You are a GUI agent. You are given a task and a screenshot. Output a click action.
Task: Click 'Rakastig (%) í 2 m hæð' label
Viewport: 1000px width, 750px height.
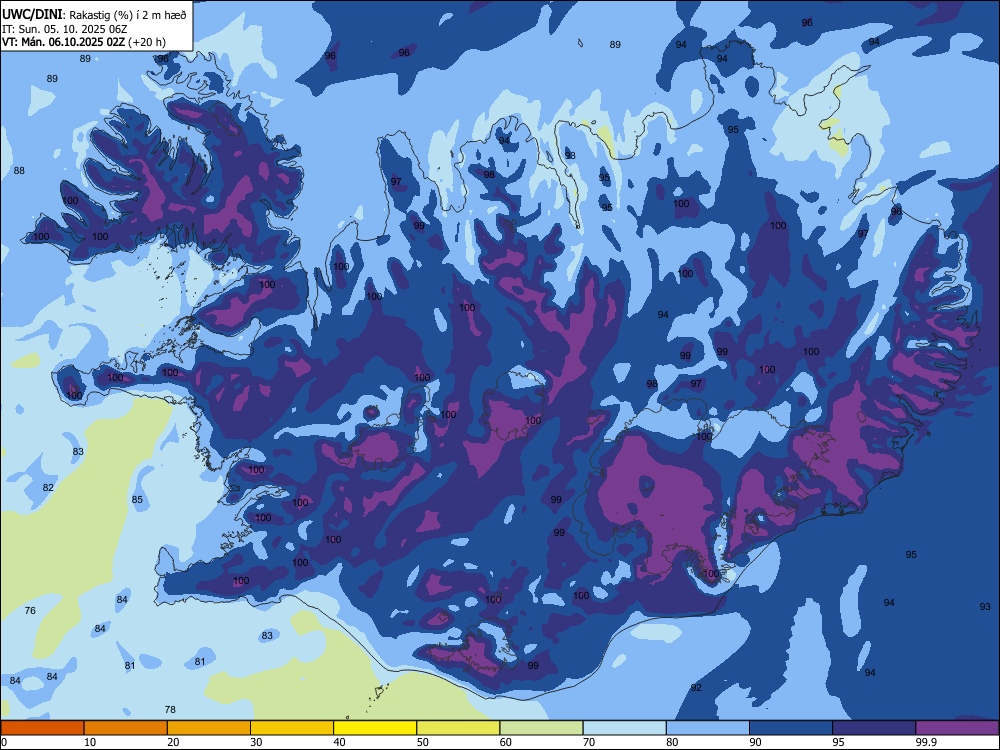128,15
